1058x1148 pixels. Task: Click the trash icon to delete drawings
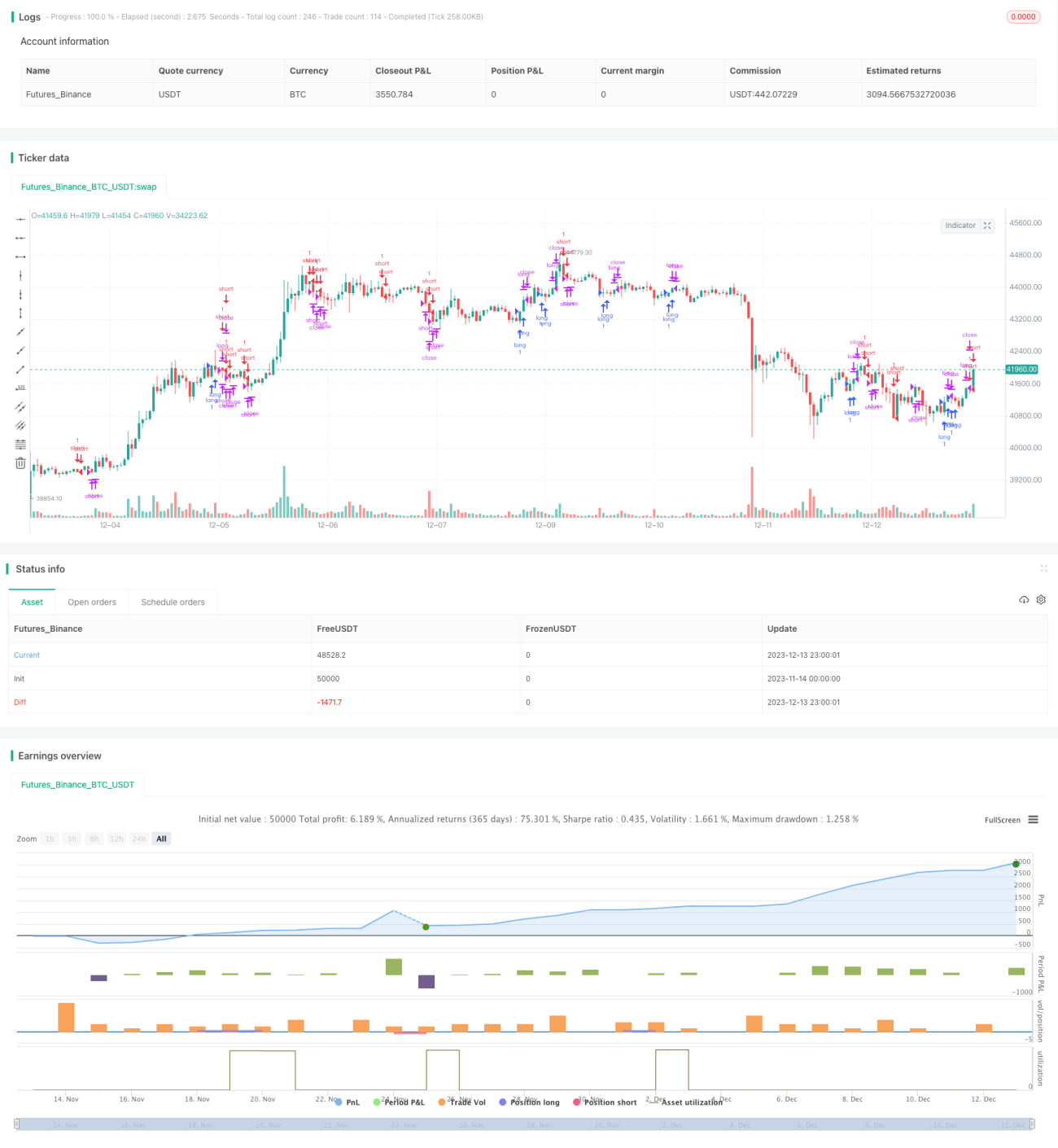click(x=20, y=463)
